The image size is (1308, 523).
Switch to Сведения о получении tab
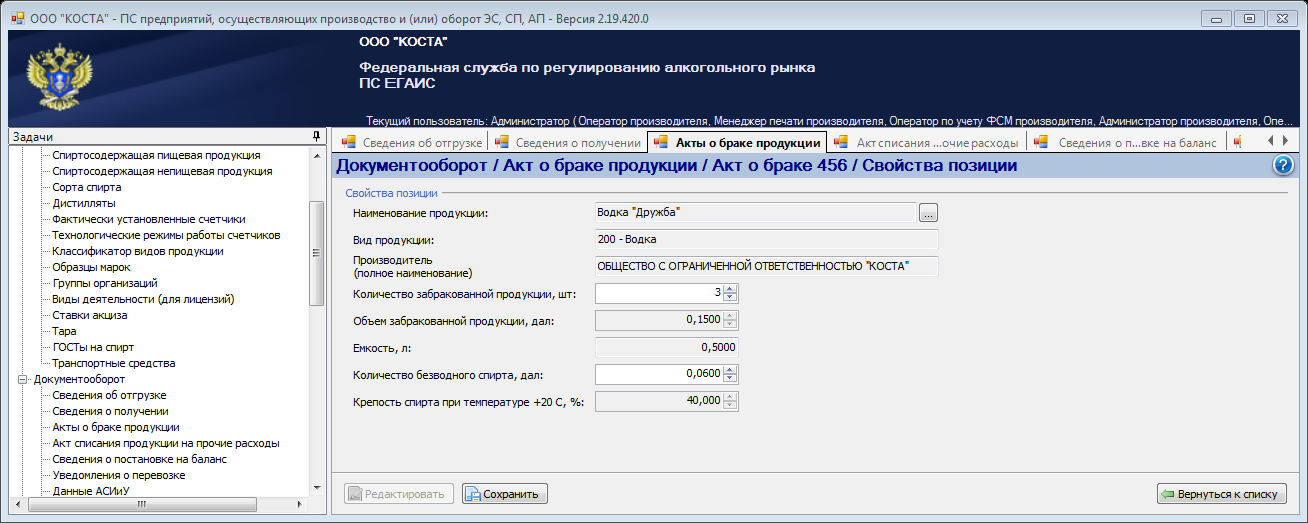tap(567, 143)
